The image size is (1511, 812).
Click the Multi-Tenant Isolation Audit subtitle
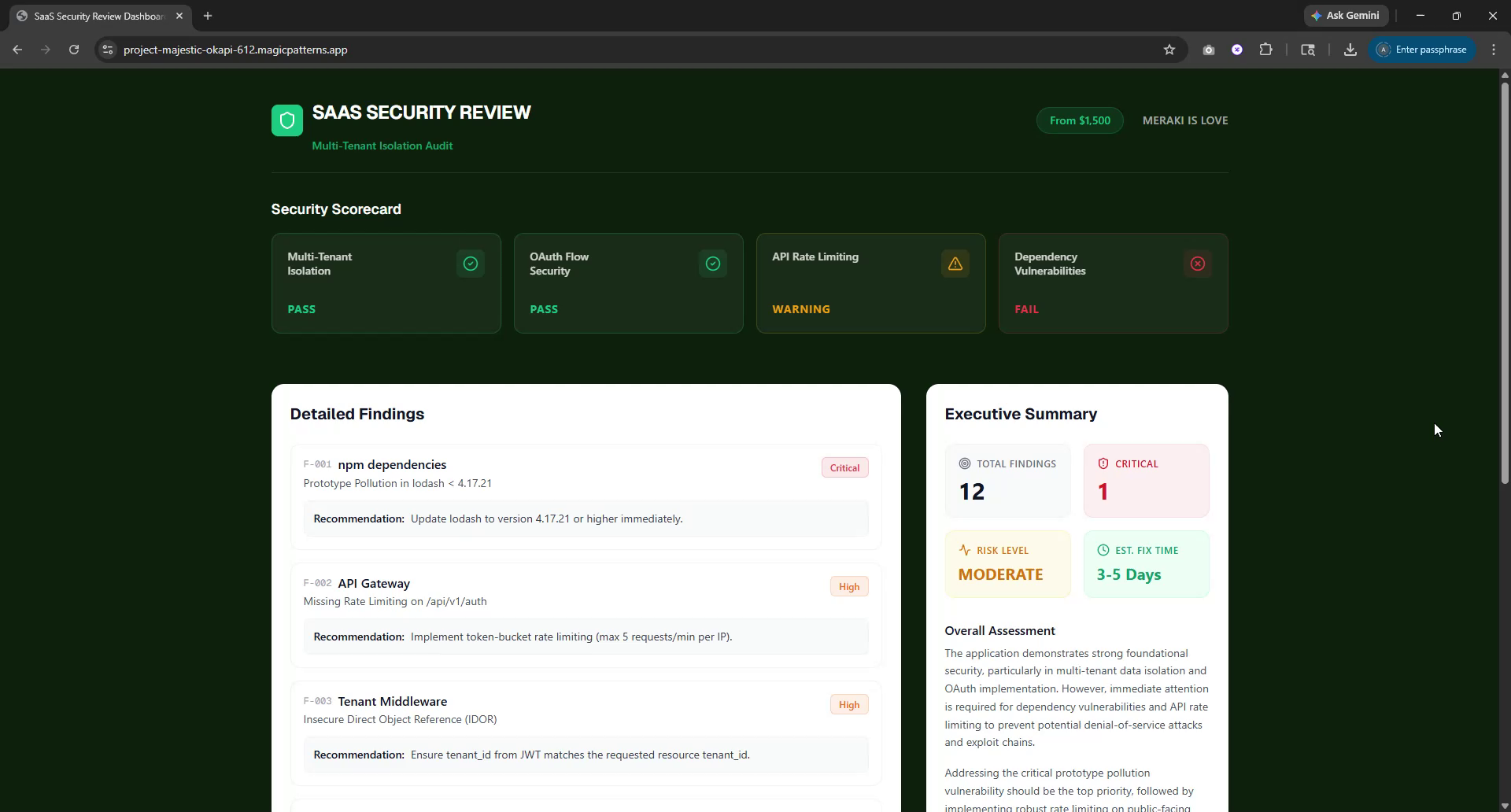tap(382, 146)
